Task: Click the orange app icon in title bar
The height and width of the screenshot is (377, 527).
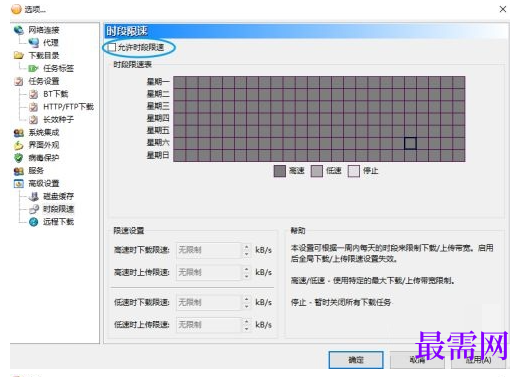Action: pyautogui.click(x=16, y=9)
